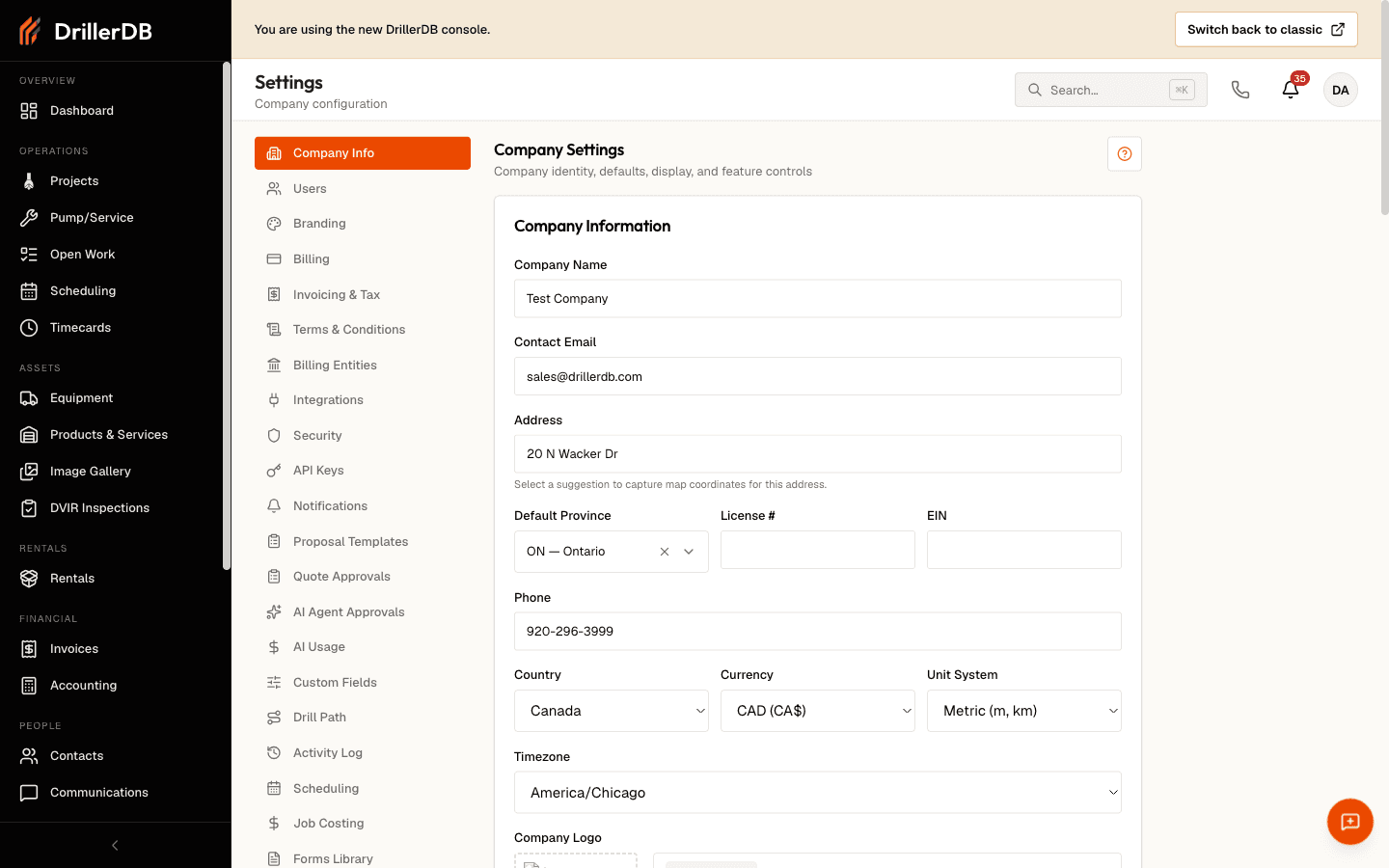Click the phone icon in header
The image size is (1389, 868).
point(1240,90)
